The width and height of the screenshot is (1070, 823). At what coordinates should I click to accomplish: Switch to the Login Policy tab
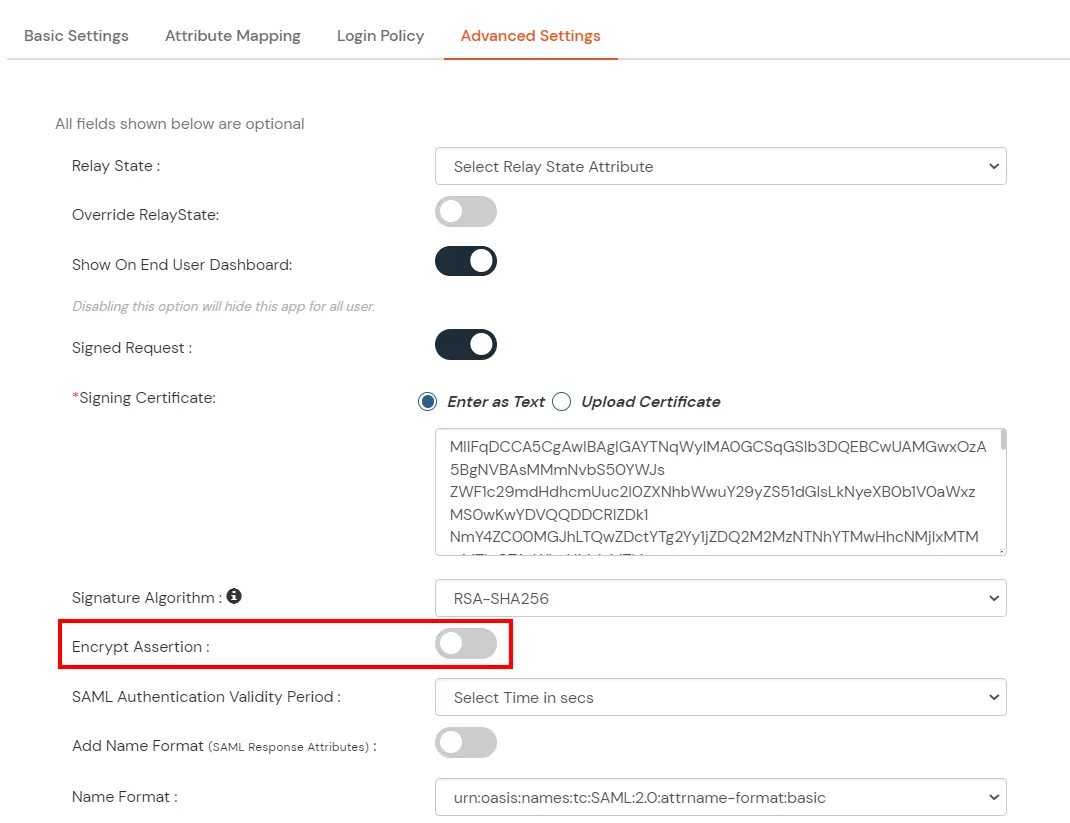pyautogui.click(x=380, y=35)
